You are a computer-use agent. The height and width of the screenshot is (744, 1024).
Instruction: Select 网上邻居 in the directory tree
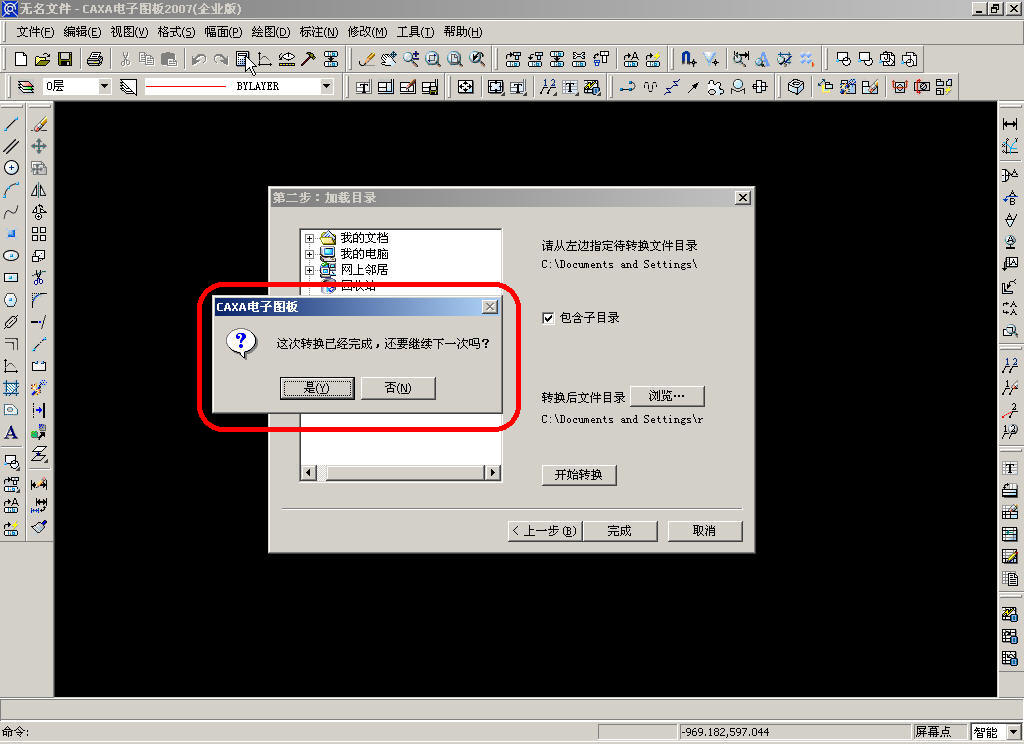(364, 270)
